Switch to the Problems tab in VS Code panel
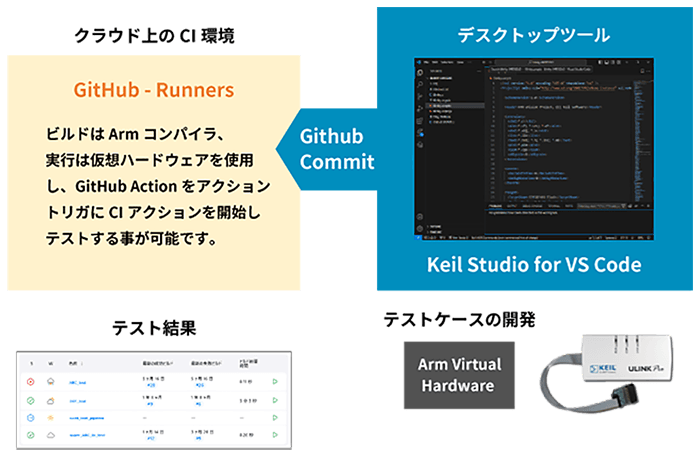 click(x=496, y=206)
